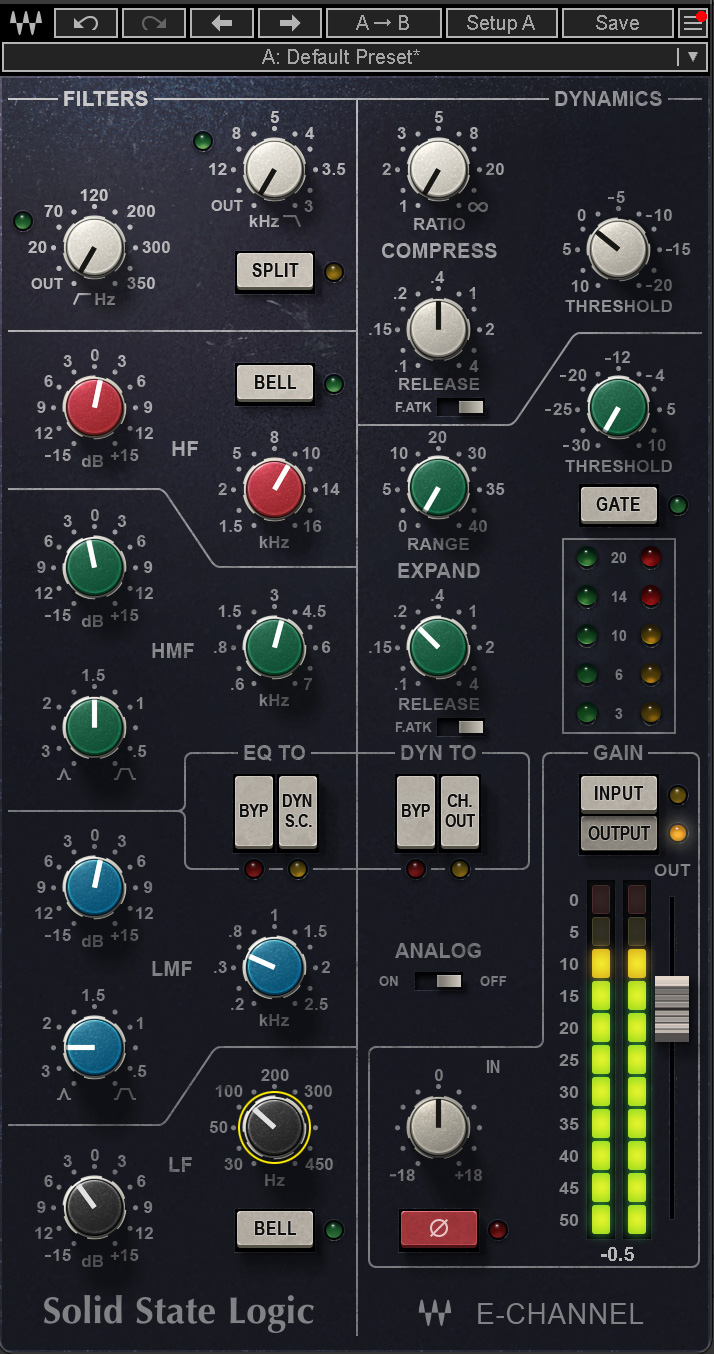Open the Setup A menu
714x1354 pixels.
pos(500,22)
